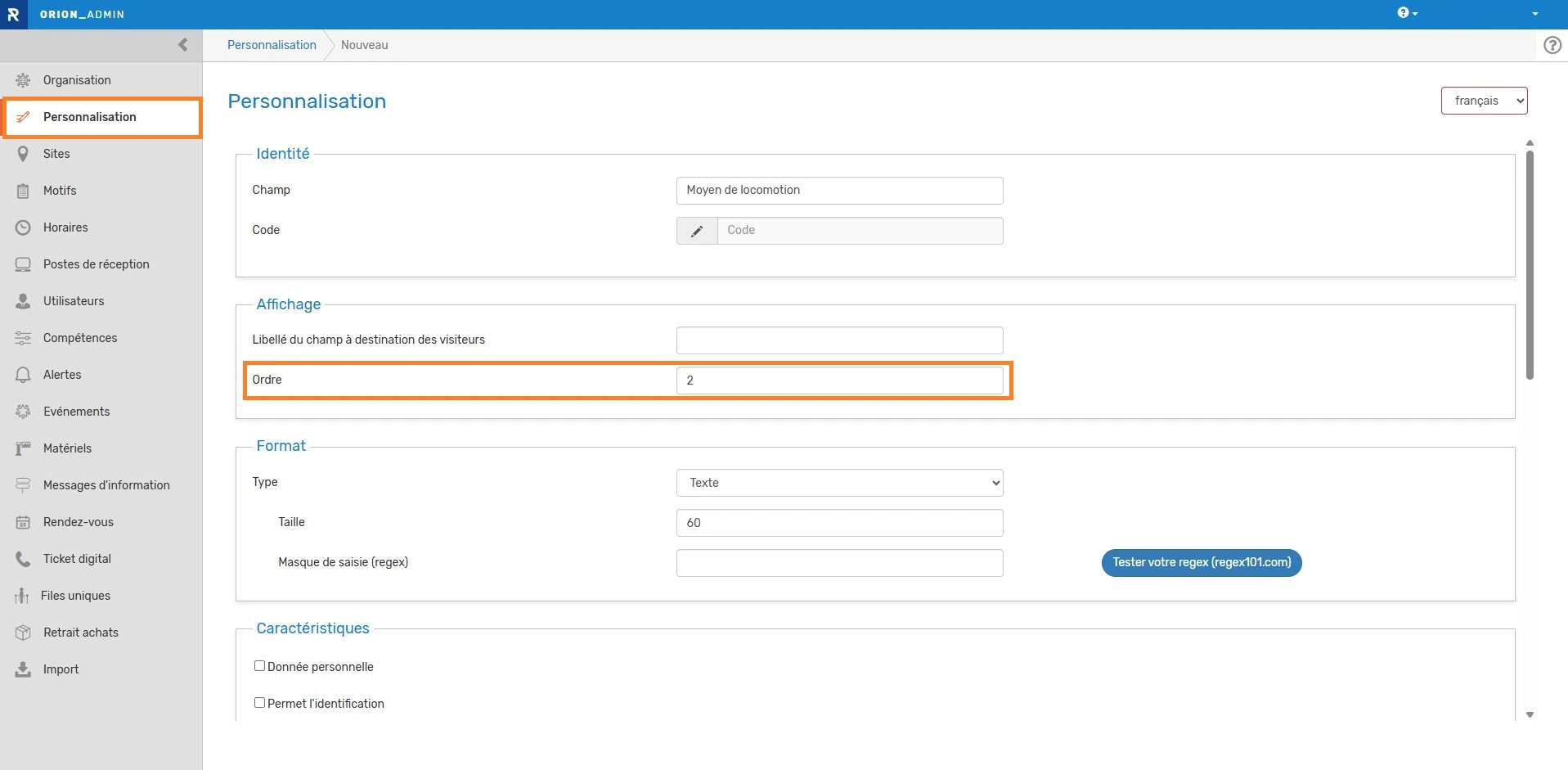This screenshot has width=1568, height=770.
Task: Collapse the sidebar with the chevron arrow
Action: pyautogui.click(x=182, y=45)
